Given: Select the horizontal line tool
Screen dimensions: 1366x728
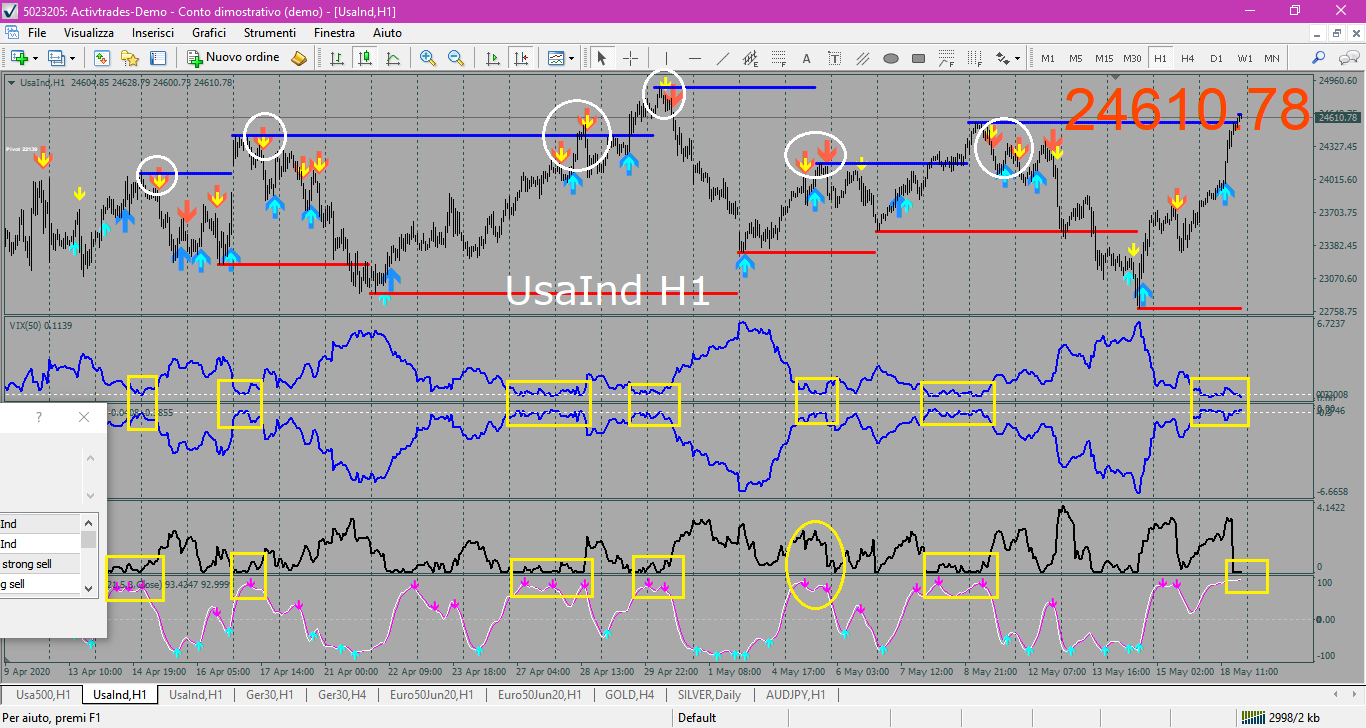Looking at the screenshot, I should 694,58.
